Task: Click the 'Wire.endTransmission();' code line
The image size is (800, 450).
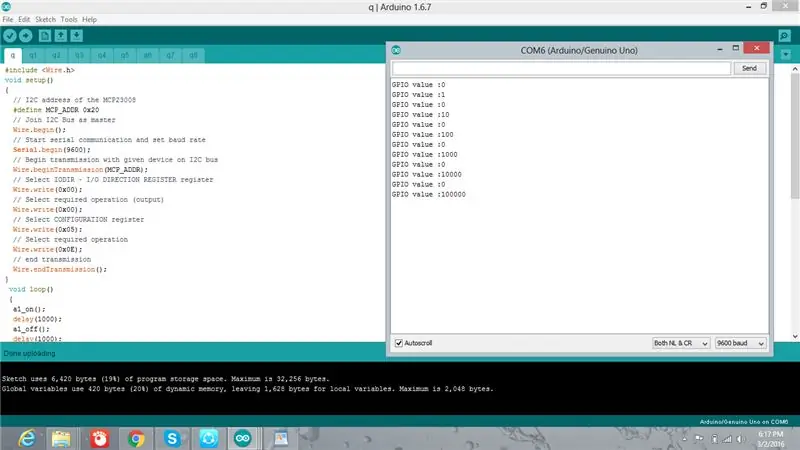Action: coord(60,269)
